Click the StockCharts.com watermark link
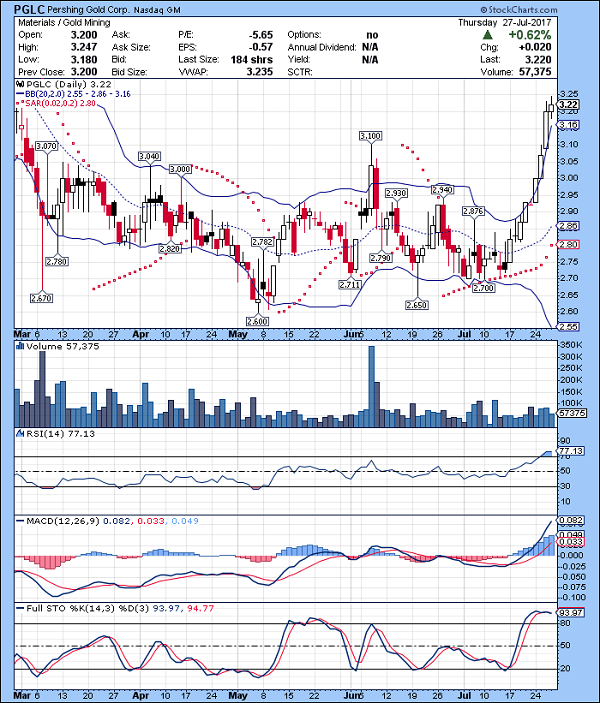Image resolution: width=600 pixels, height=703 pixels. click(518, 9)
